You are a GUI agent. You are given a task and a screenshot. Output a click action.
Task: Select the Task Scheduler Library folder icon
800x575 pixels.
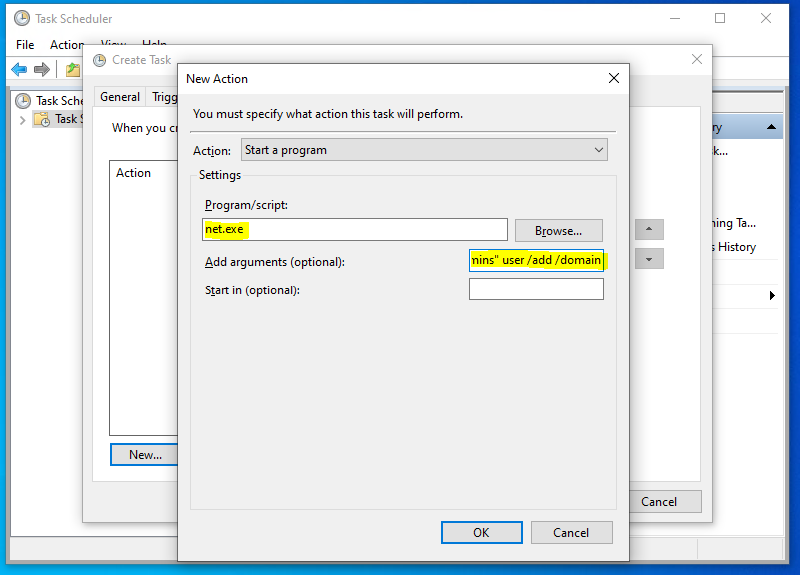click(x=42, y=119)
